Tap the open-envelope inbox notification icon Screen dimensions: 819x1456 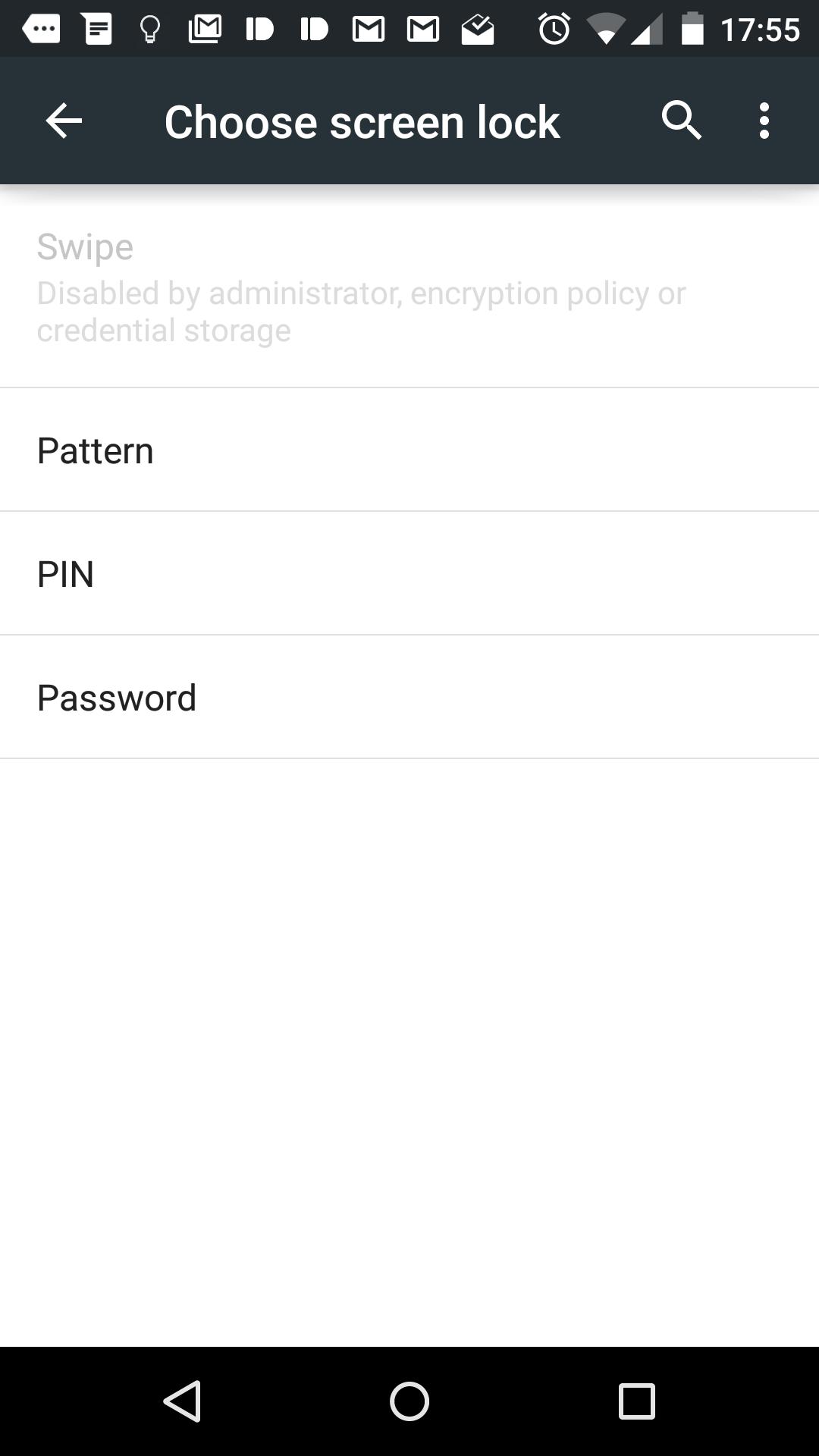pyautogui.click(x=478, y=30)
